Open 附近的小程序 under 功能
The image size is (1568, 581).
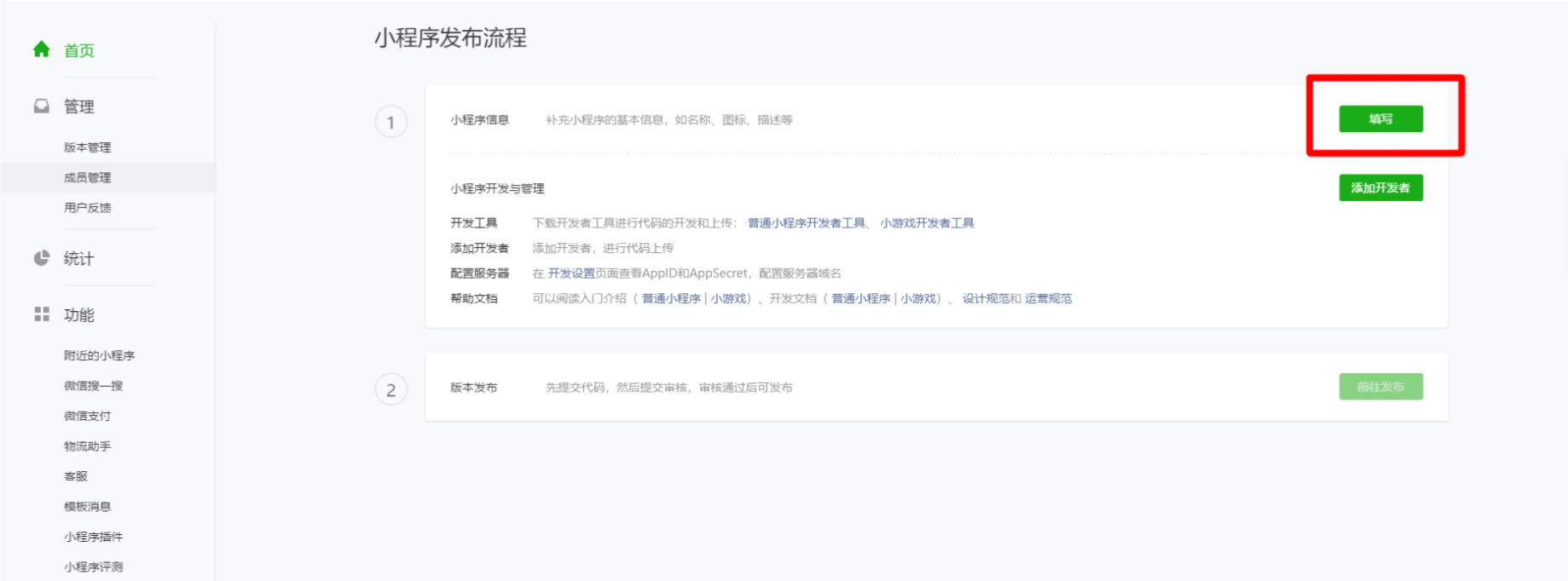point(99,355)
